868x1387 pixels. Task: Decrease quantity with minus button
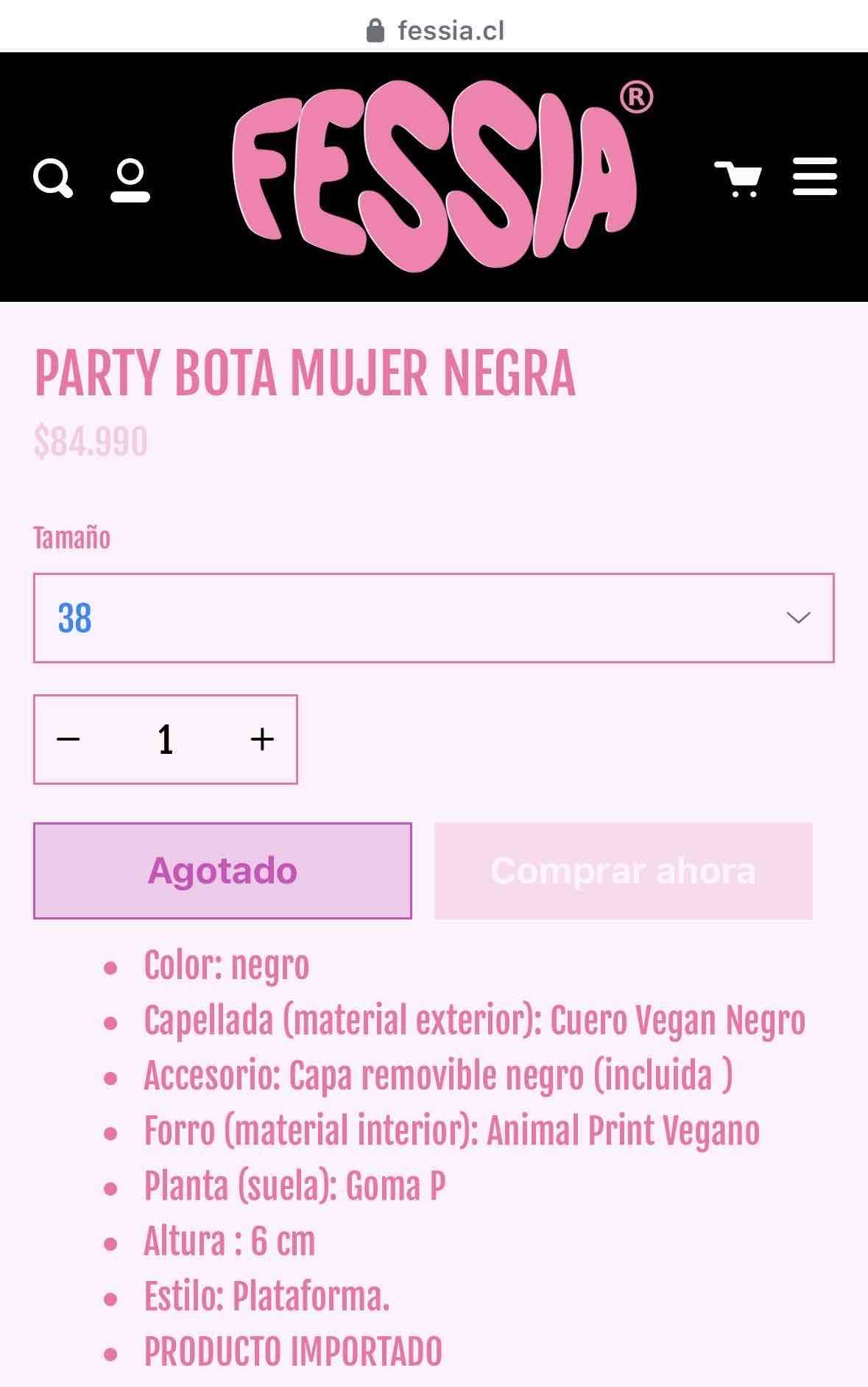pos(68,738)
